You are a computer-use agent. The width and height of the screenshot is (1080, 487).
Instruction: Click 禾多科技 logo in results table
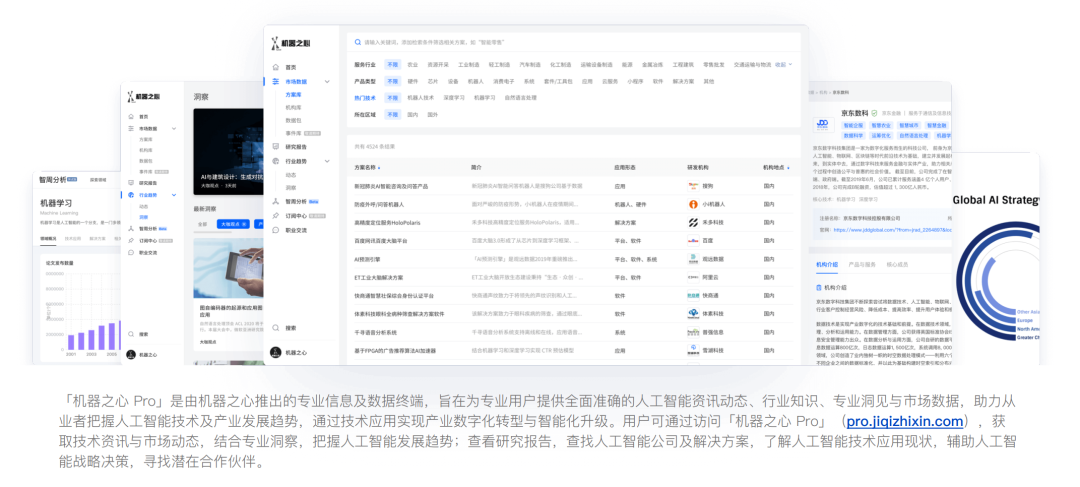click(x=693, y=222)
